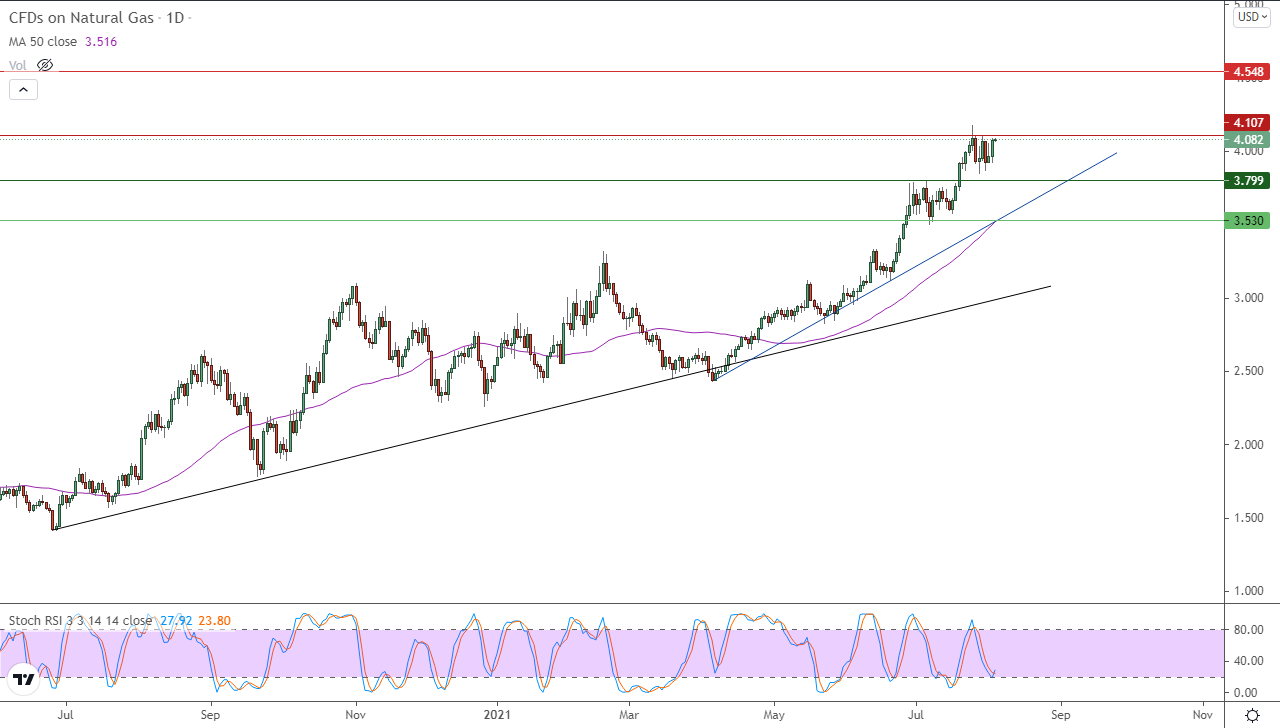Click the 3.000 mark on the price axis
Image resolution: width=1280 pixels, height=728 pixels.
[1248, 298]
